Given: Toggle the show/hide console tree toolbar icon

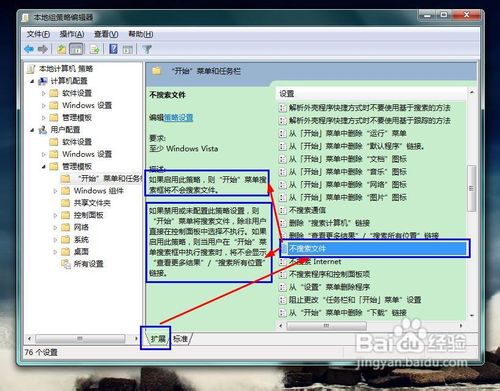Looking at the screenshot, I should tap(76, 49).
